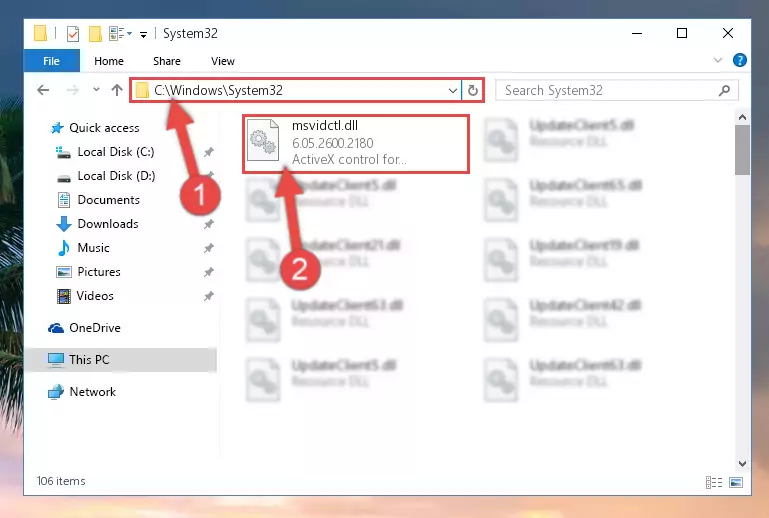Screen dimensions: 769x518
Task: Click the Downloads blue arrow icon
Action: pyautogui.click(x=63, y=224)
